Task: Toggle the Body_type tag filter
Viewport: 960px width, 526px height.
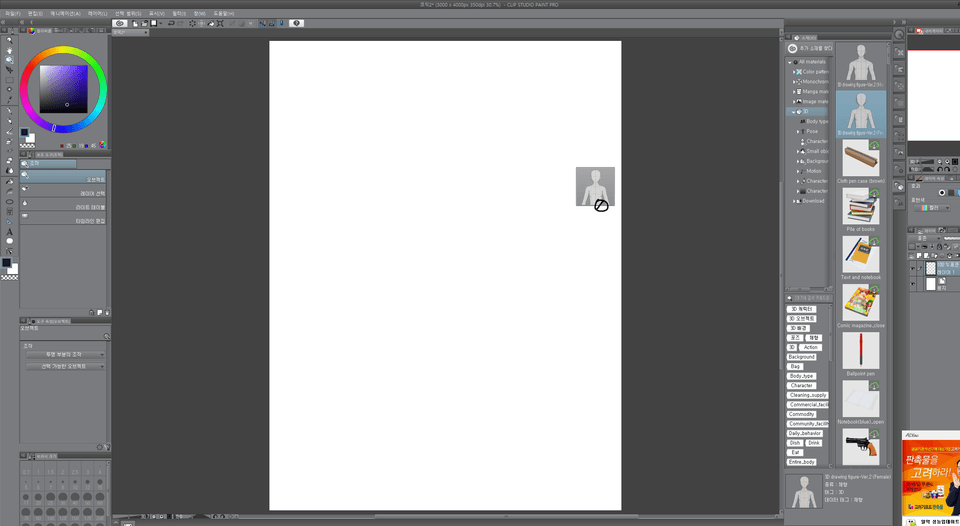Action: tap(801, 376)
